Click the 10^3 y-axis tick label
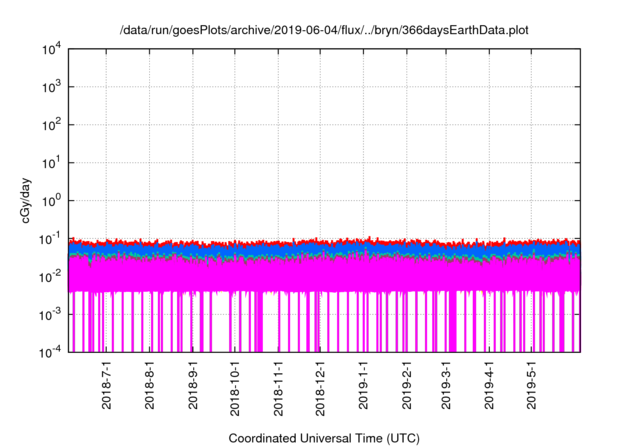Screen dimensions: 640x448 coord(52,87)
